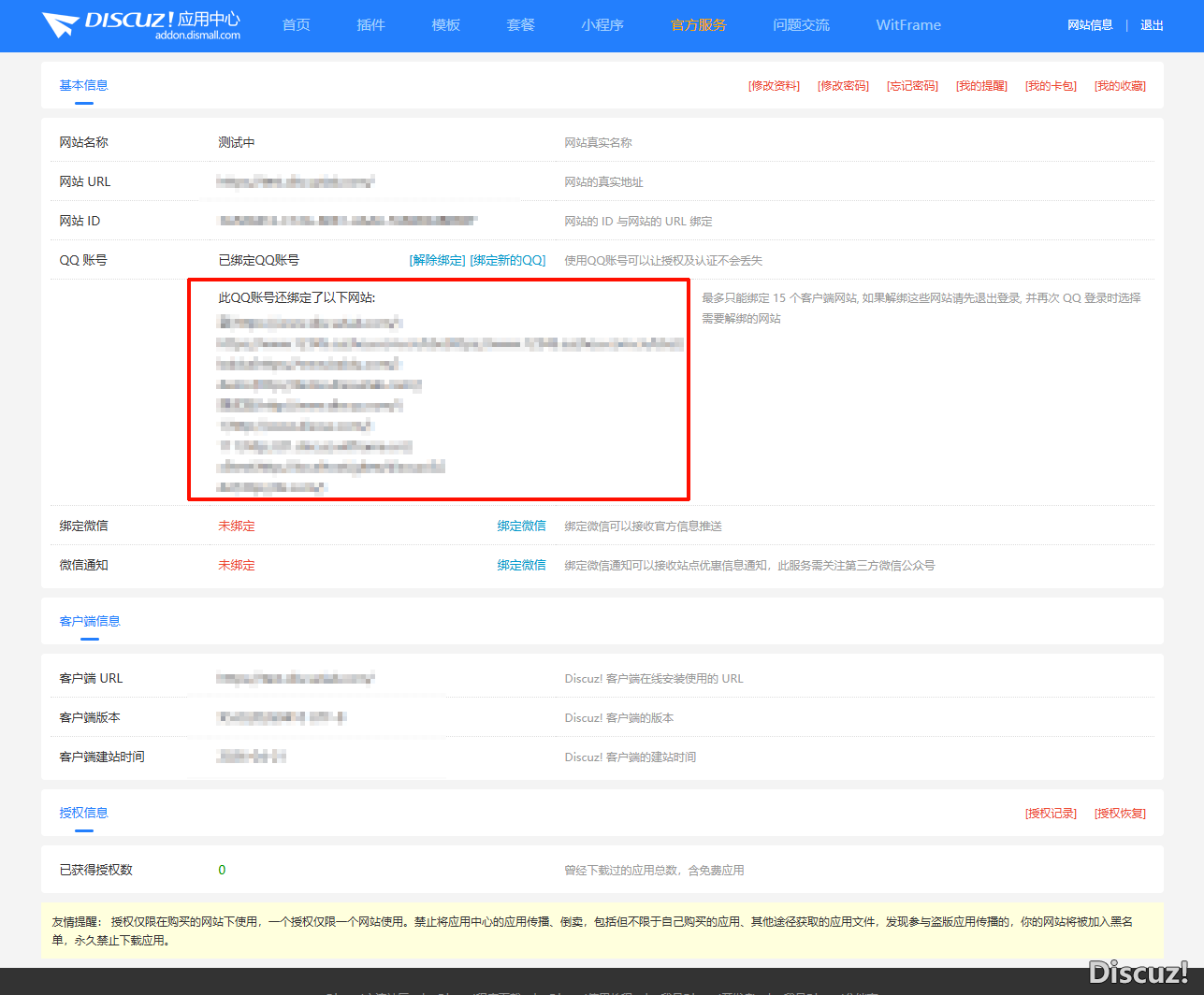
Task: Click [绑定新的QQ] link
Action: 508,260
